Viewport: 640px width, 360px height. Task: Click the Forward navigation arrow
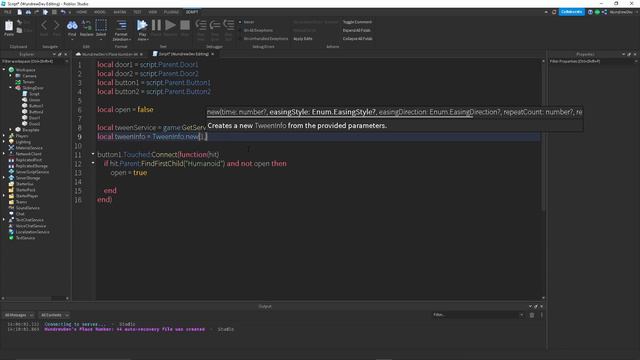click(56, 26)
